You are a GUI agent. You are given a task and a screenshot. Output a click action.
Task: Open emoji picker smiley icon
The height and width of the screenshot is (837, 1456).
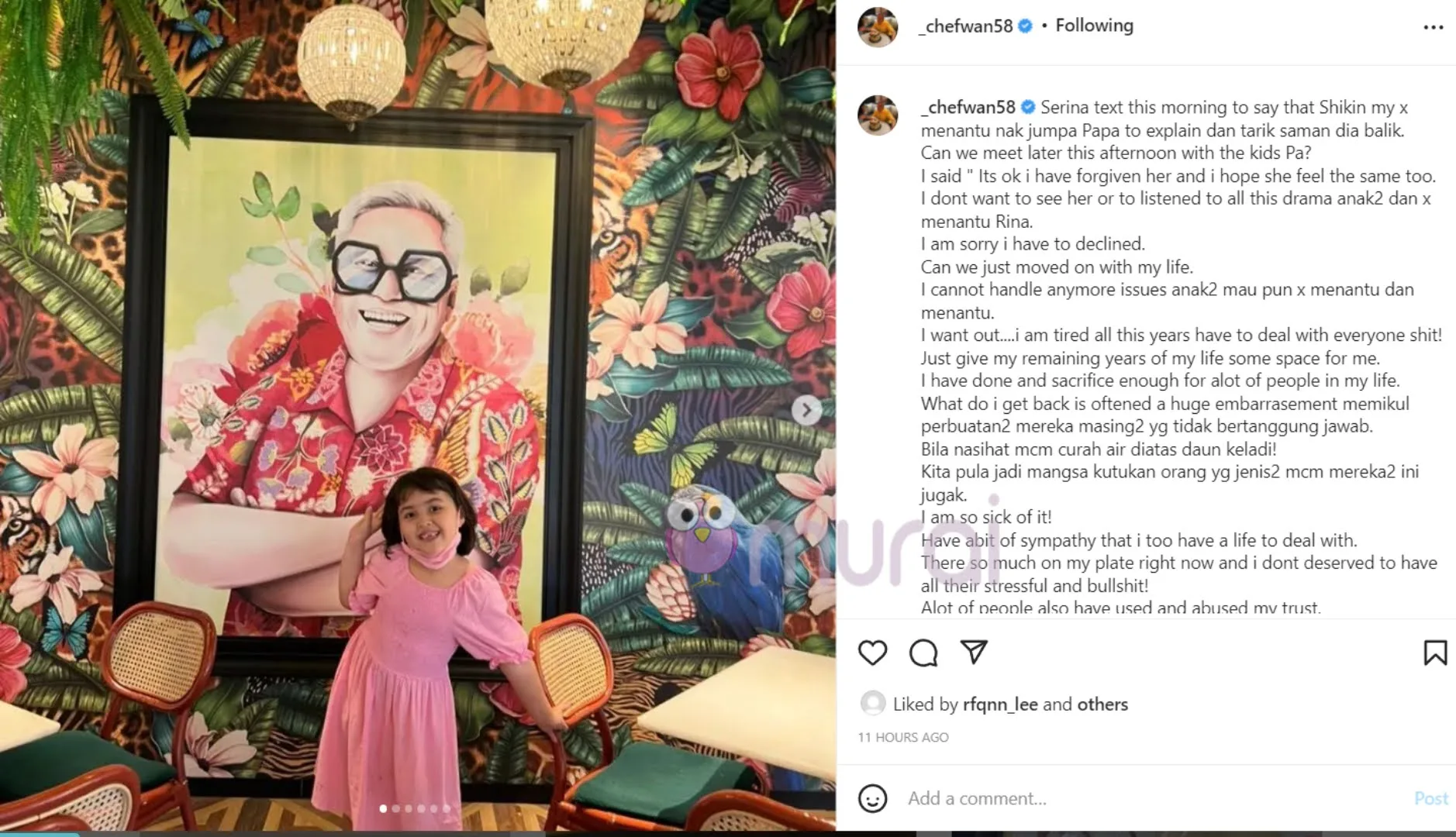pos(872,798)
